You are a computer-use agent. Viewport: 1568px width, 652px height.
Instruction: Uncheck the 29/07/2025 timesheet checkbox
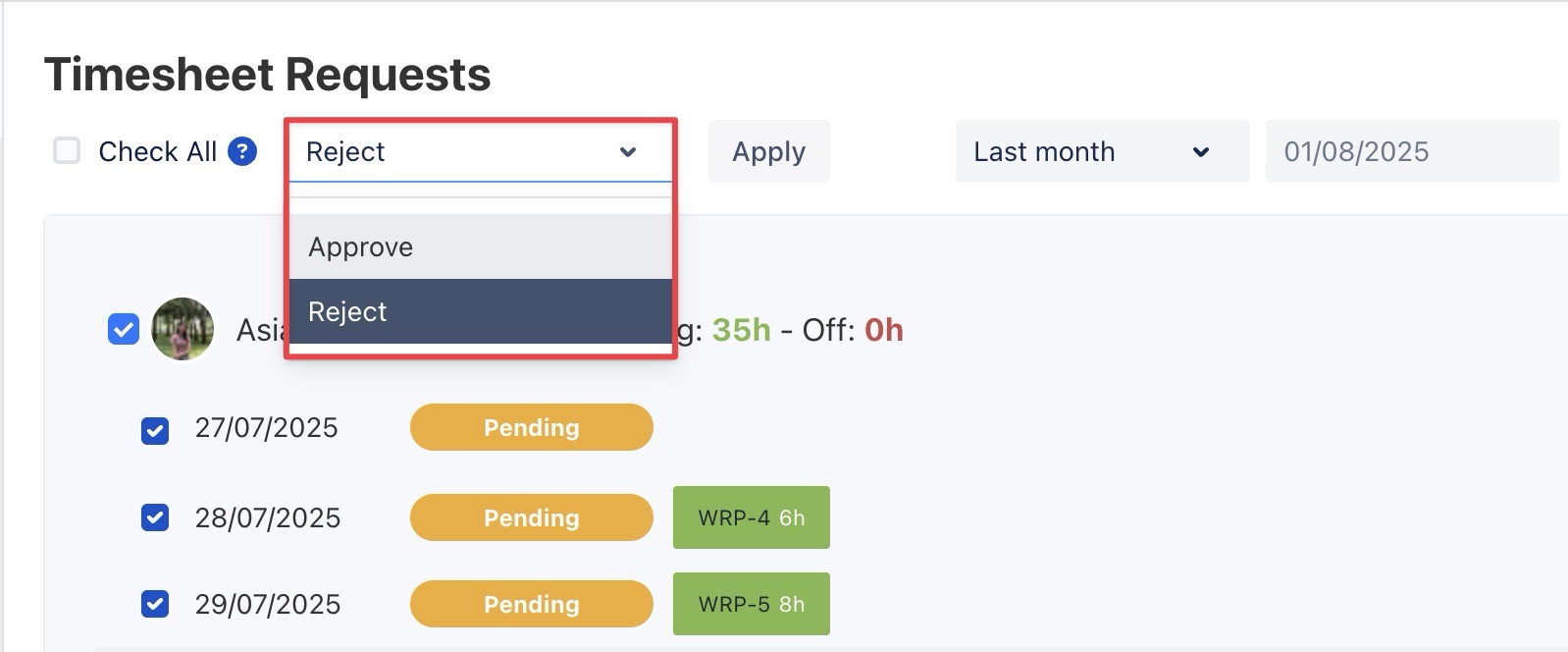click(x=155, y=604)
